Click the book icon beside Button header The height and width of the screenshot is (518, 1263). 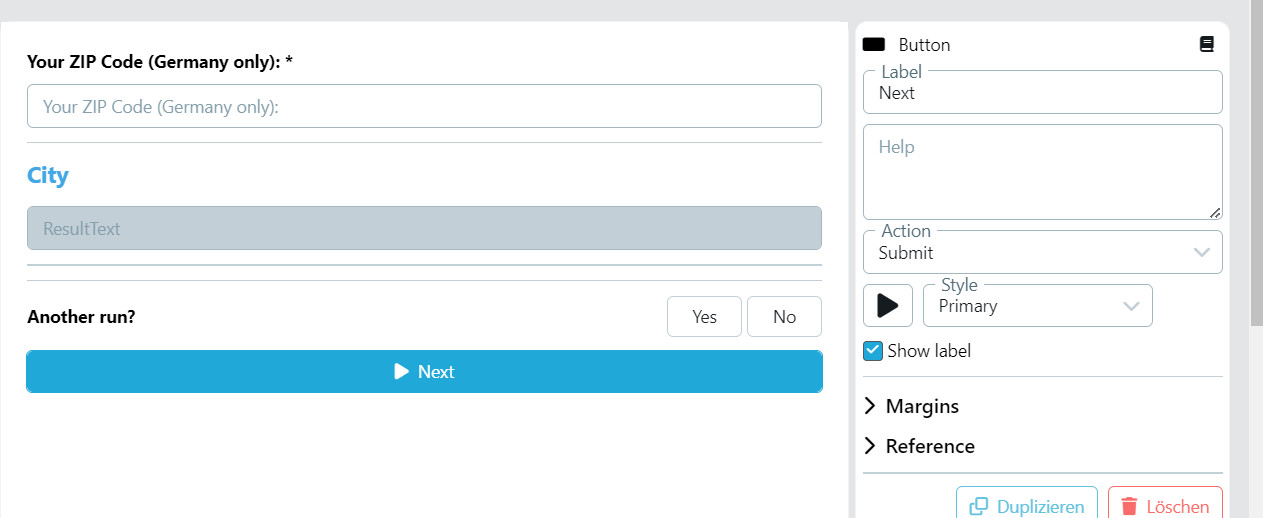(x=1207, y=45)
